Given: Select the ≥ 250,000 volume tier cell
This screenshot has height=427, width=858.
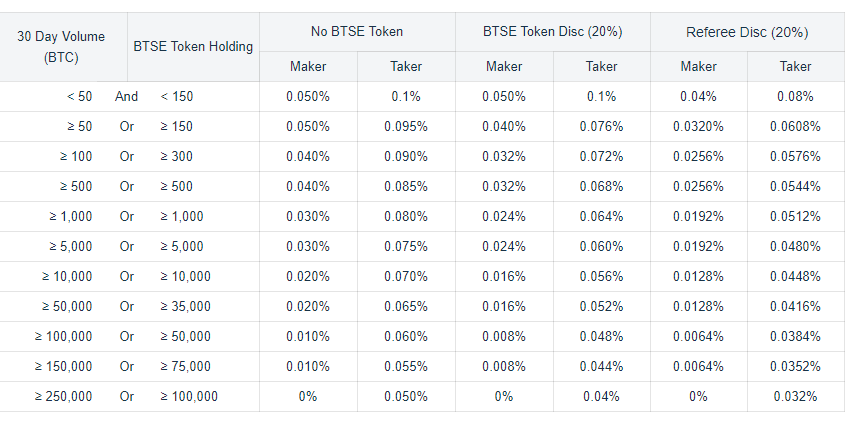Looking at the screenshot, I should point(63,396).
